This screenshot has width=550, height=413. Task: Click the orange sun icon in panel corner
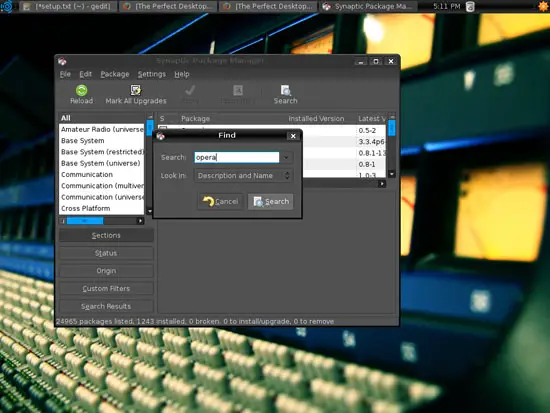[x=543, y=6]
